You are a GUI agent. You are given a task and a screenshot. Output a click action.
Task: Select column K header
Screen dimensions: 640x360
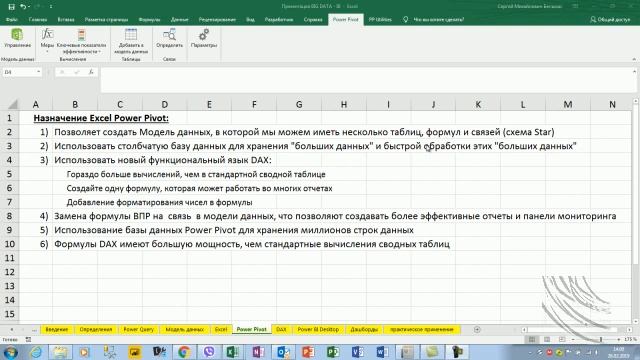point(478,104)
